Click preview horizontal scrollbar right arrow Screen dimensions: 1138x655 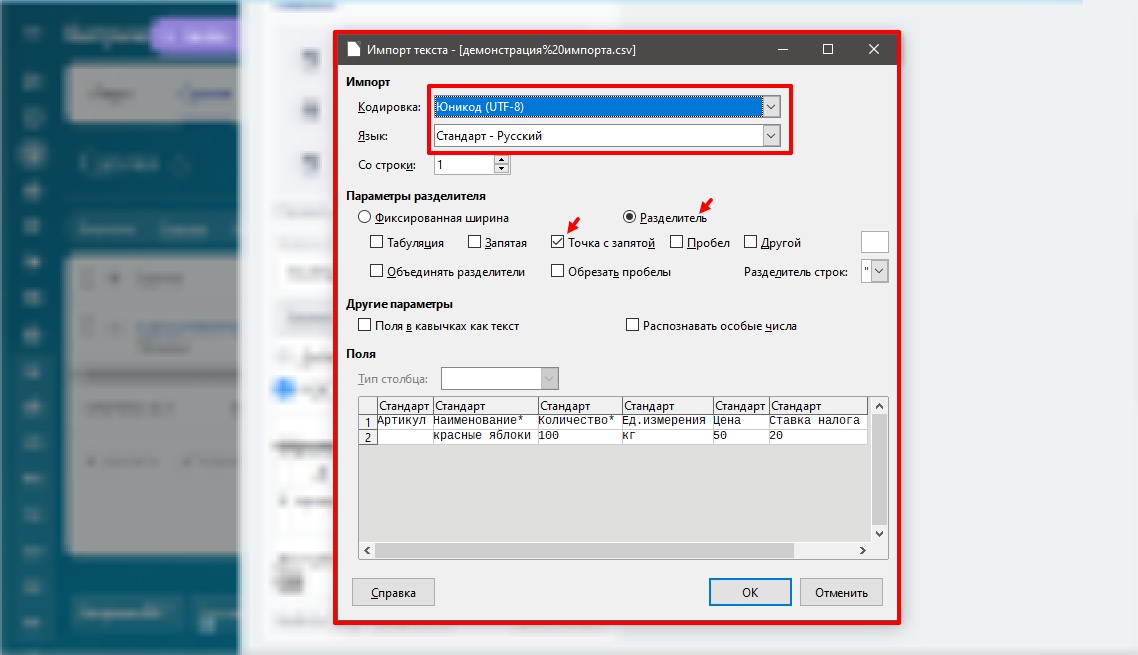pos(862,550)
